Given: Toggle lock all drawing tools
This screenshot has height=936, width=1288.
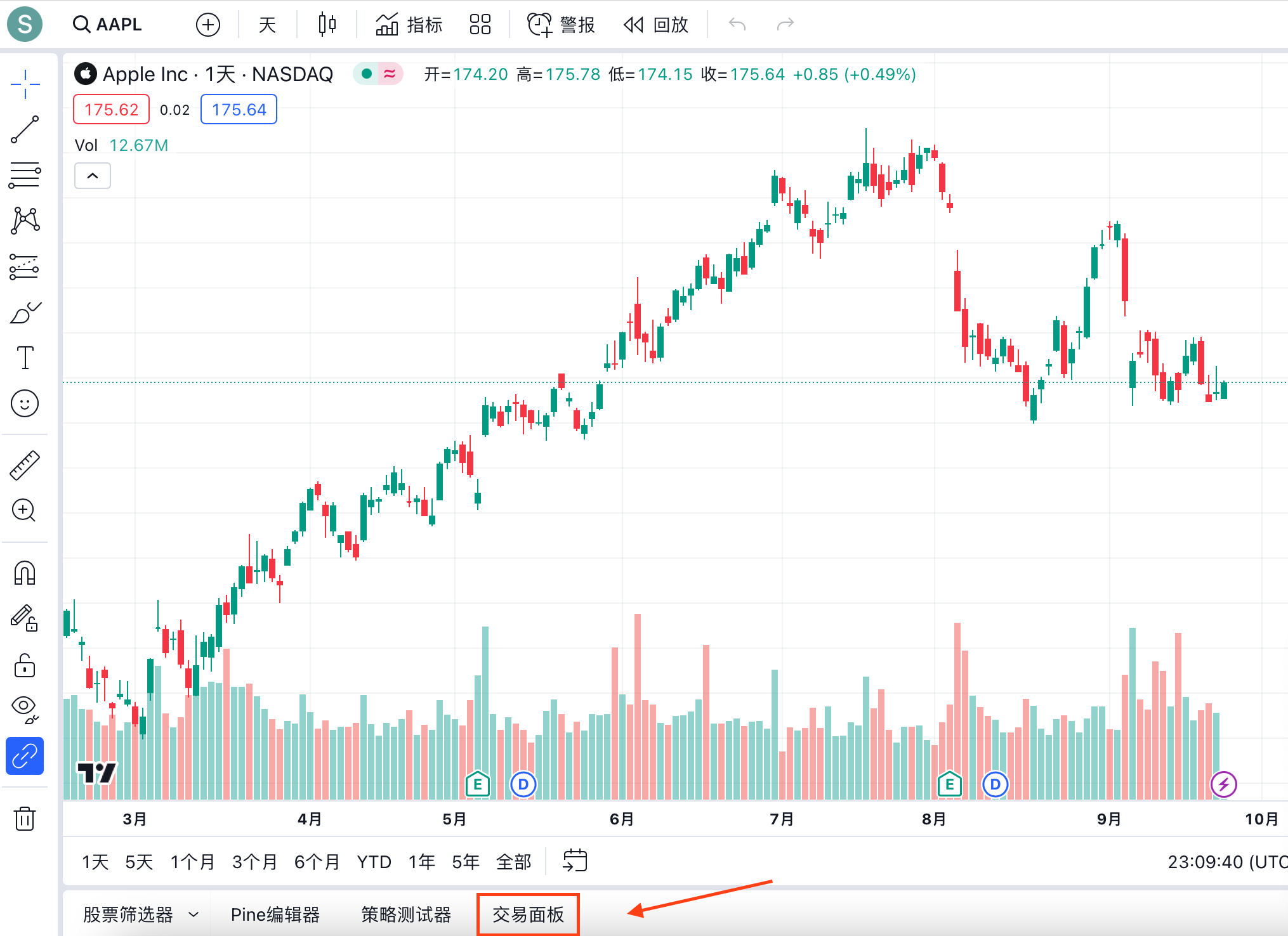Looking at the screenshot, I should tap(25, 665).
